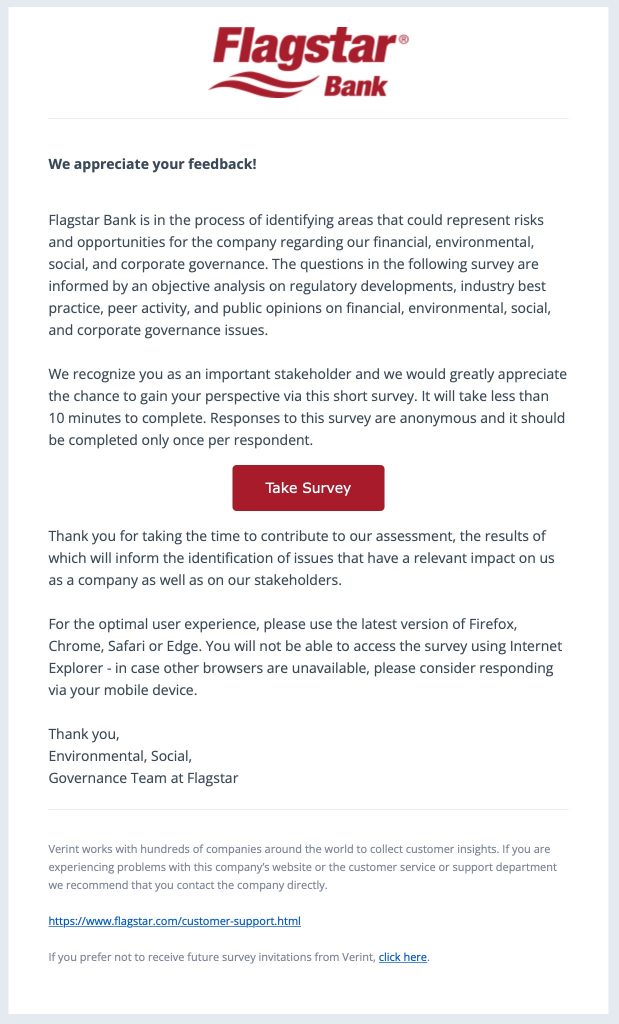The width and height of the screenshot is (619, 1024).
Task: Click the word Bank in the logo
Action: coord(355,86)
